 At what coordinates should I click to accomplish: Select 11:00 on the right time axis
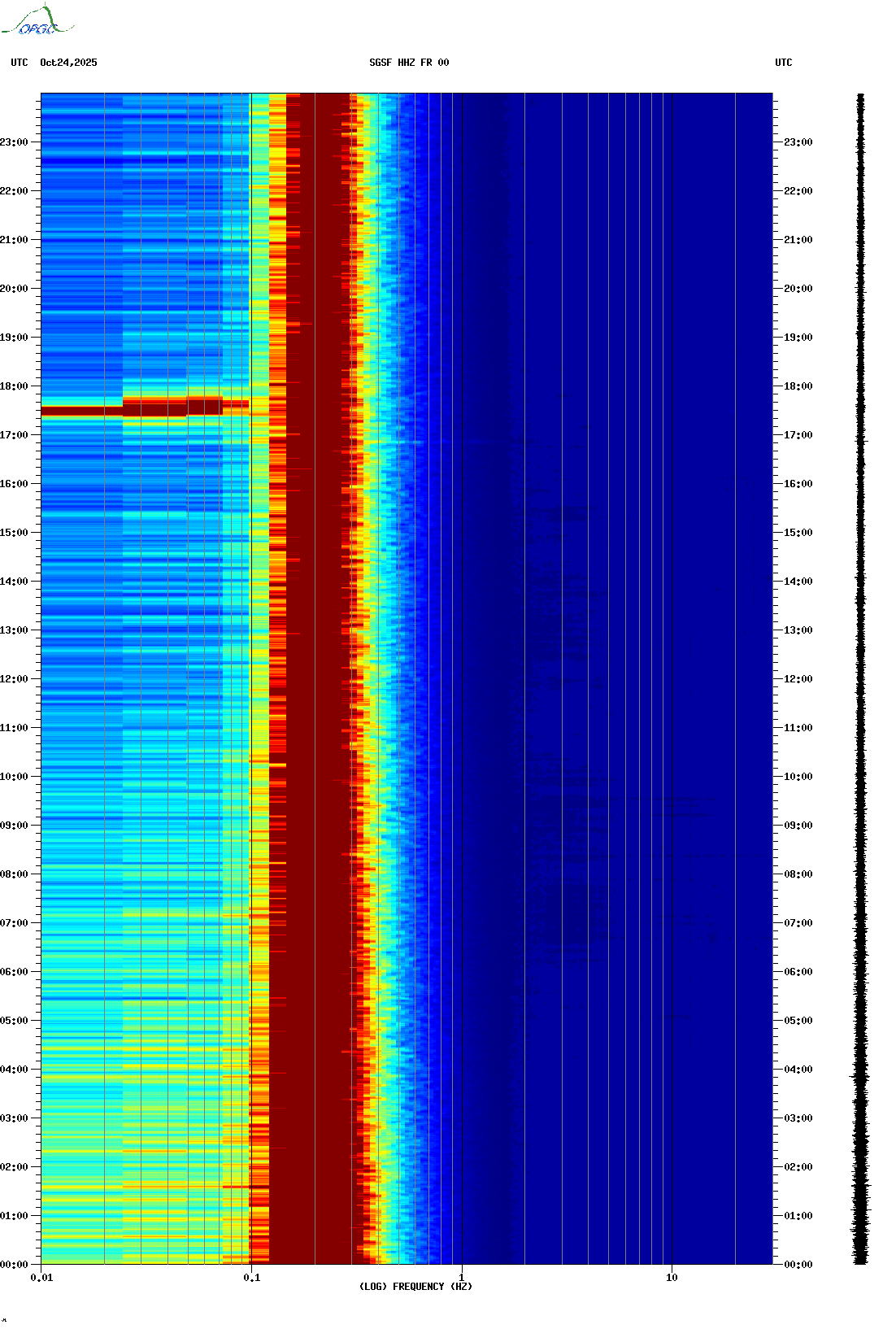[798, 728]
